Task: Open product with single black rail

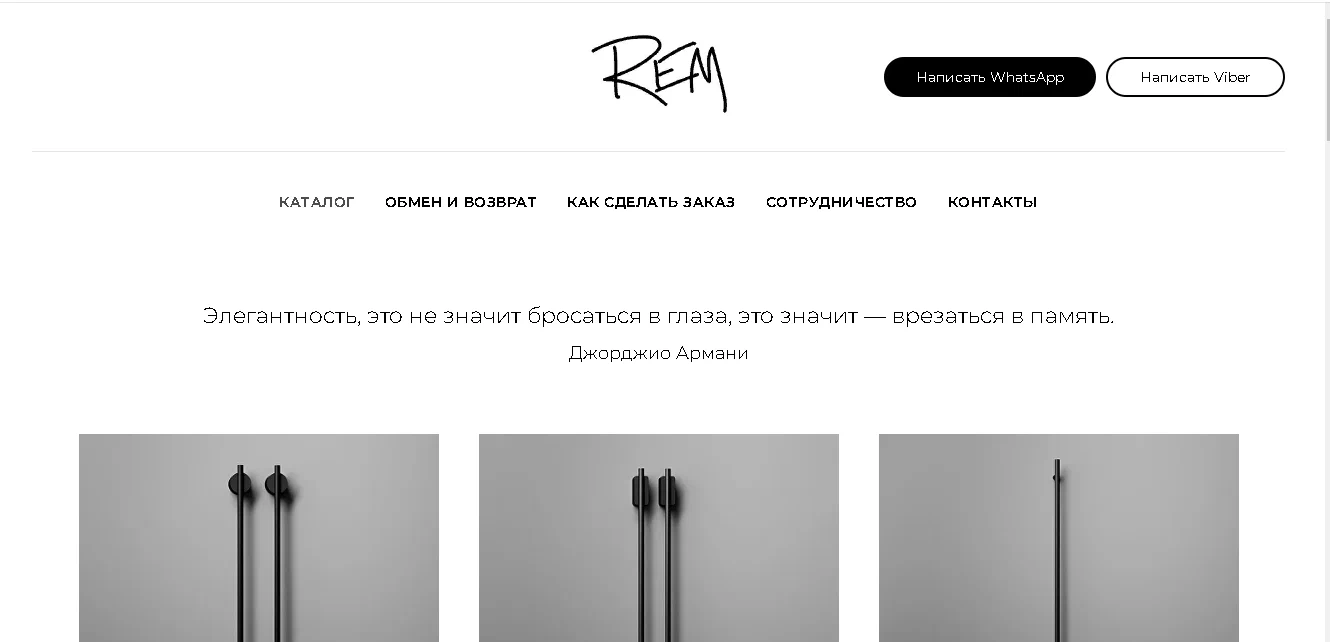Action: 1059,538
